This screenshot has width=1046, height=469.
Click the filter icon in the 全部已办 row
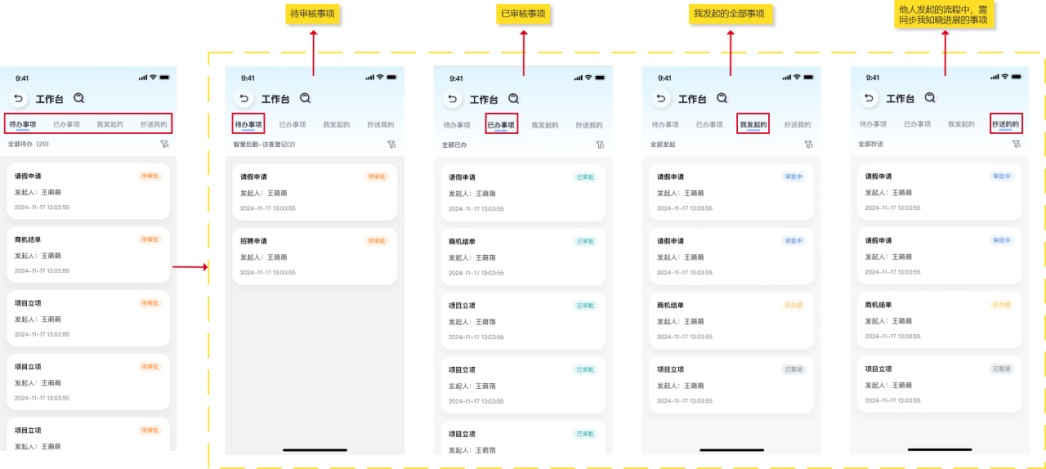(599, 144)
